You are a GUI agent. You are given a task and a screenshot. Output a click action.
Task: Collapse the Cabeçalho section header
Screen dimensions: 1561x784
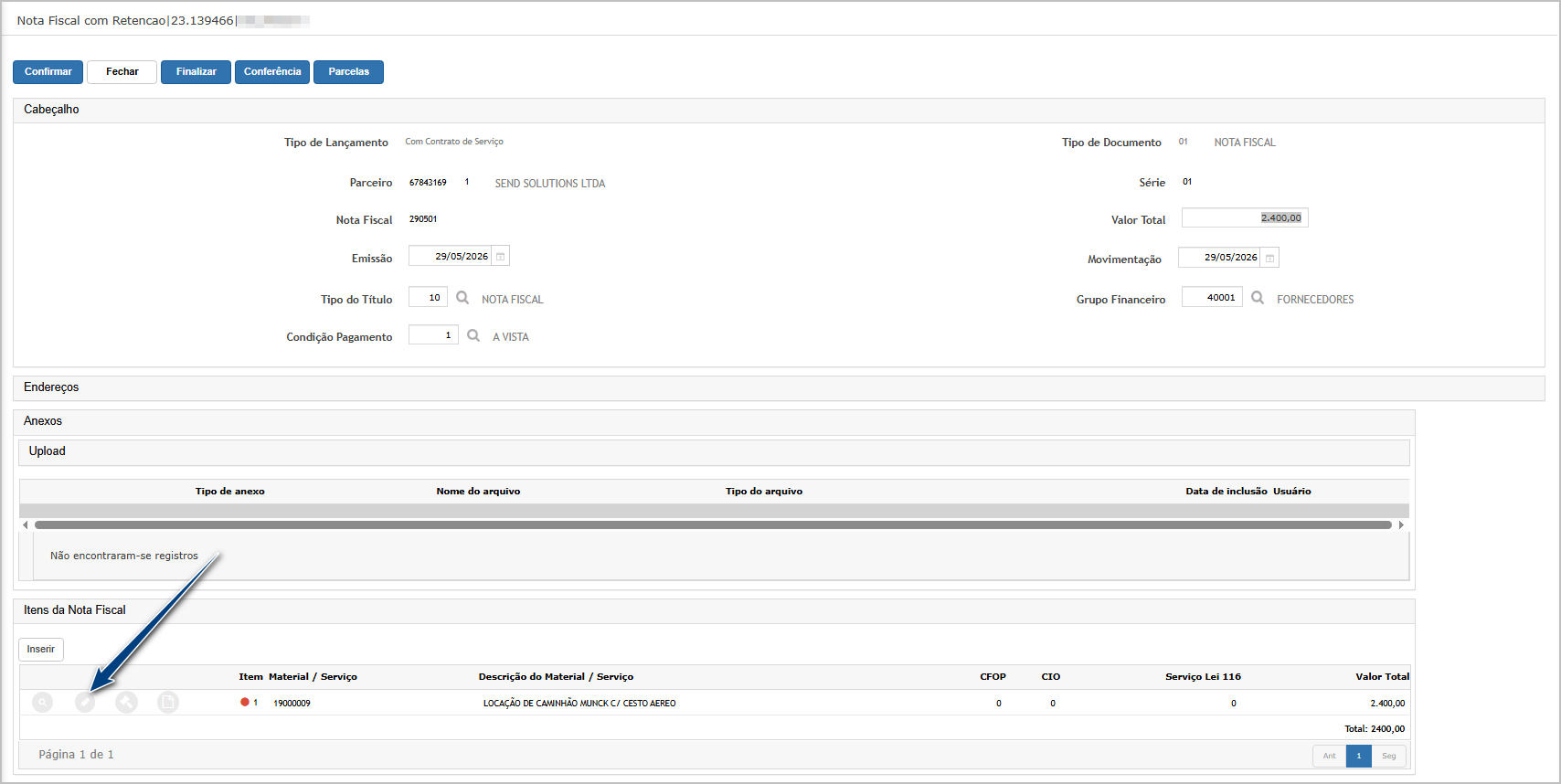(x=779, y=110)
